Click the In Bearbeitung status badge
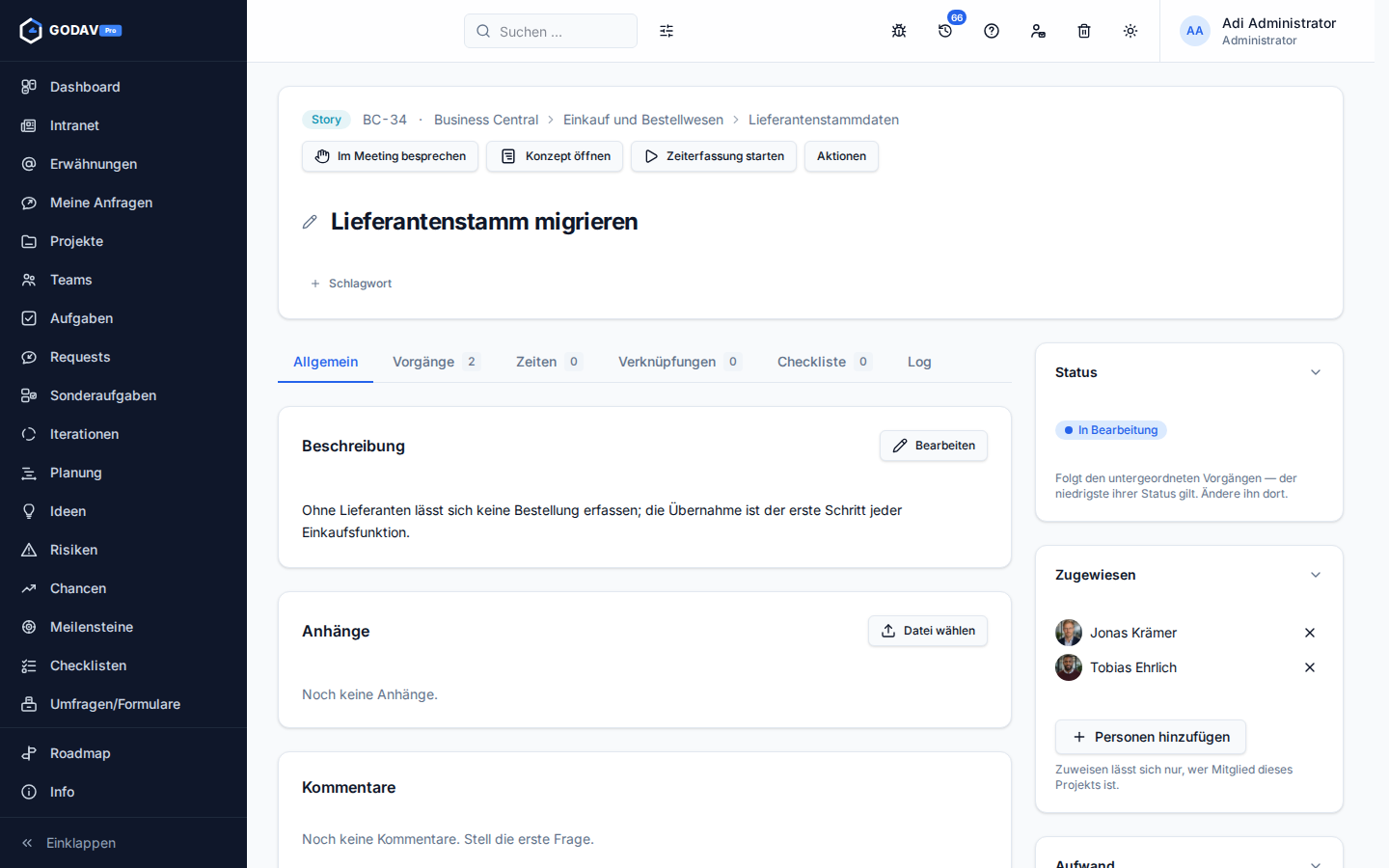 [x=1111, y=430]
